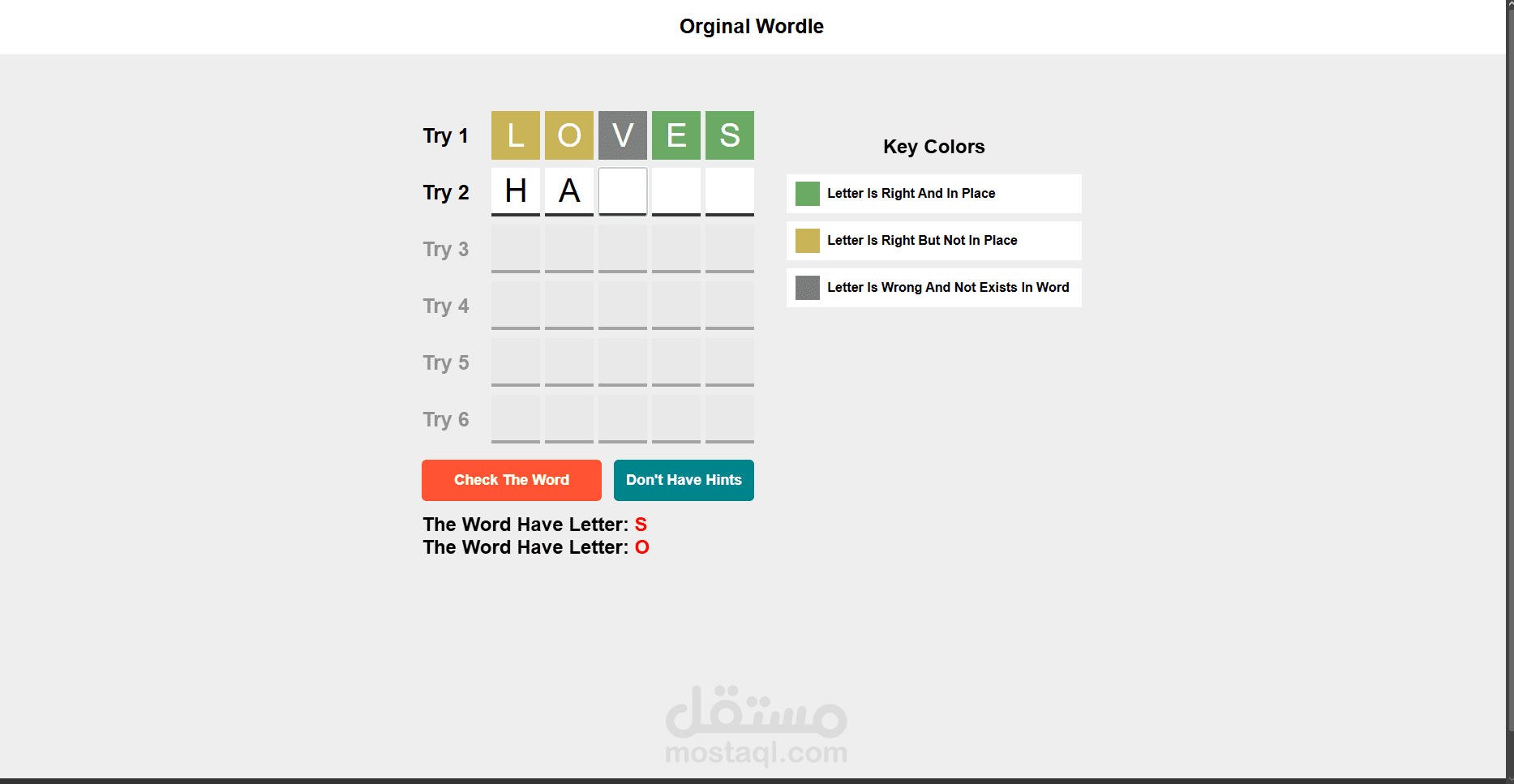The image size is (1514, 784).
Task: Click the last disabled box in Try 6
Action: (x=729, y=418)
